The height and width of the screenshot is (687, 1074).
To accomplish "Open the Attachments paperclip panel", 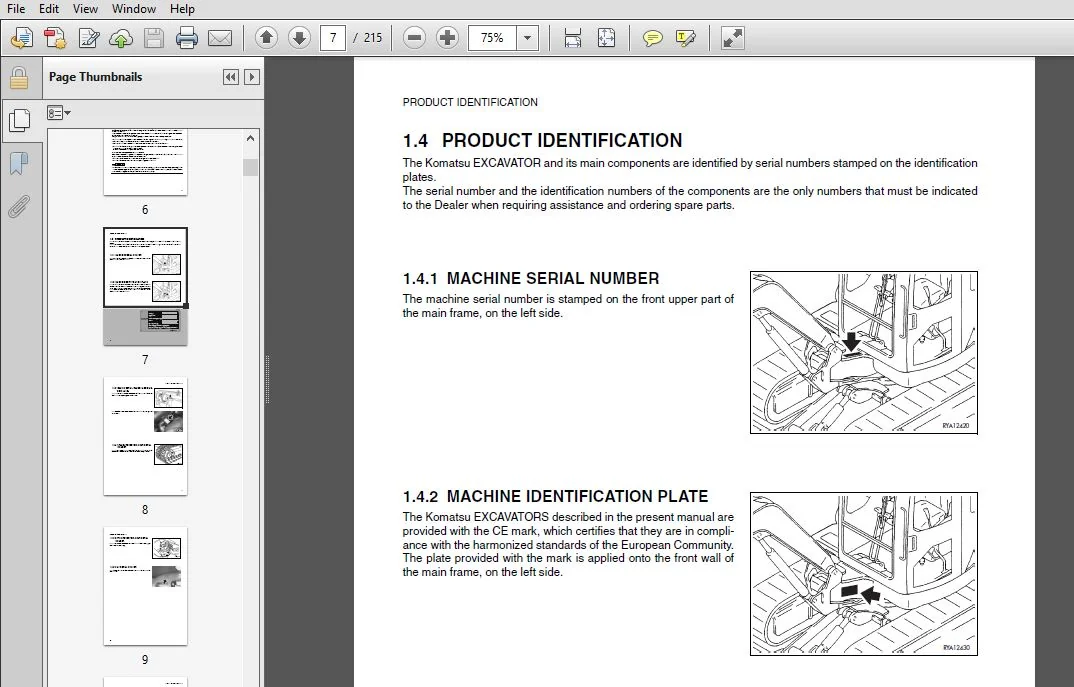I will click(x=19, y=206).
